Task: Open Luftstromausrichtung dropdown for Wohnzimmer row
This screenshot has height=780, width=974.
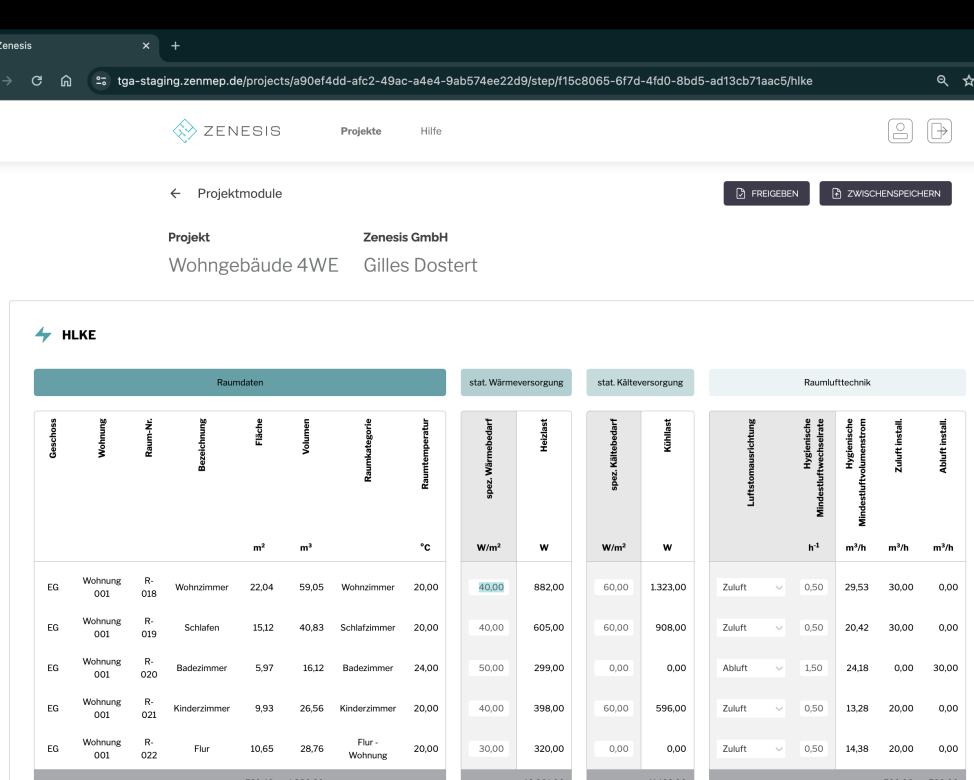Action: point(752,588)
